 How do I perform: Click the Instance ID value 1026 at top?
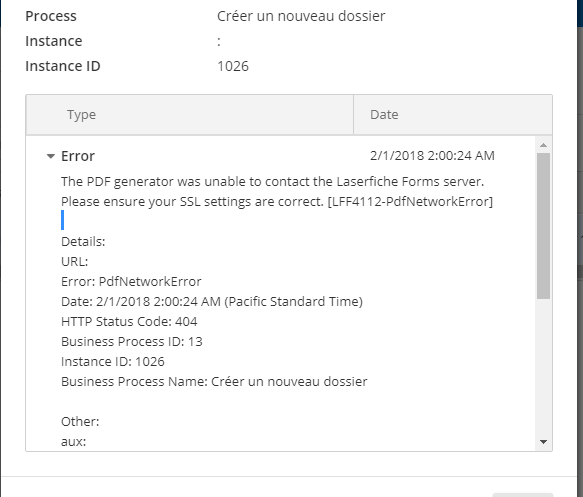pos(233,66)
